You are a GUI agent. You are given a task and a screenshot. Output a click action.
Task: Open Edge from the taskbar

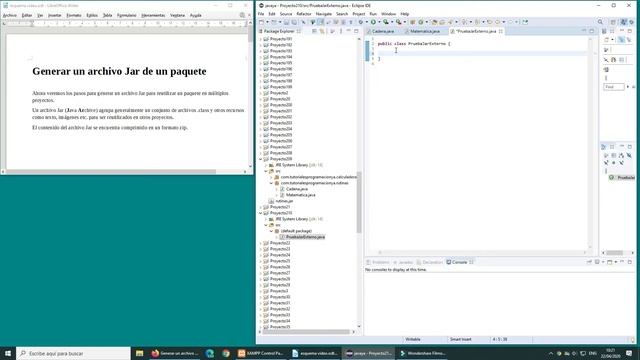coord(210,353)
